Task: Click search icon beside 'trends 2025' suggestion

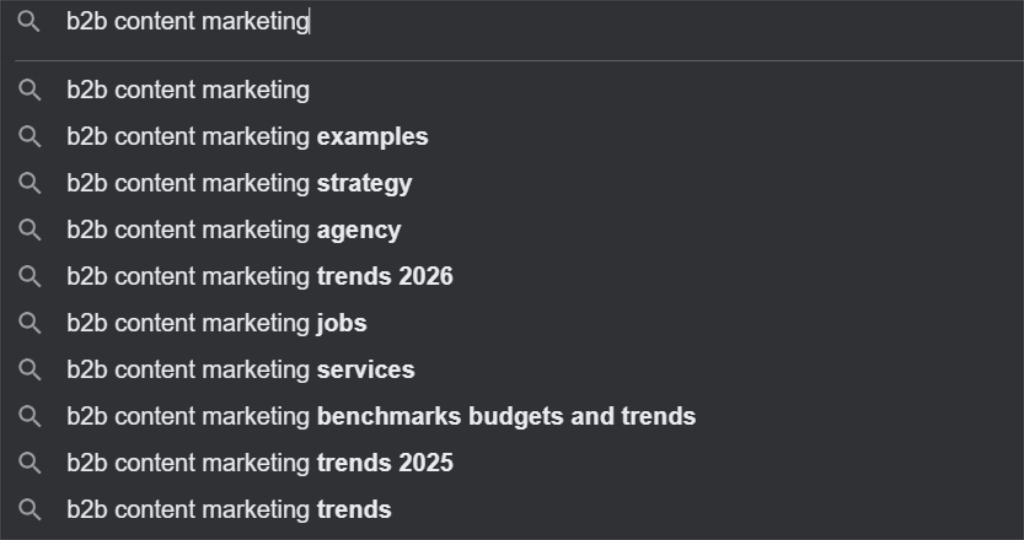Action: point(30,463)
